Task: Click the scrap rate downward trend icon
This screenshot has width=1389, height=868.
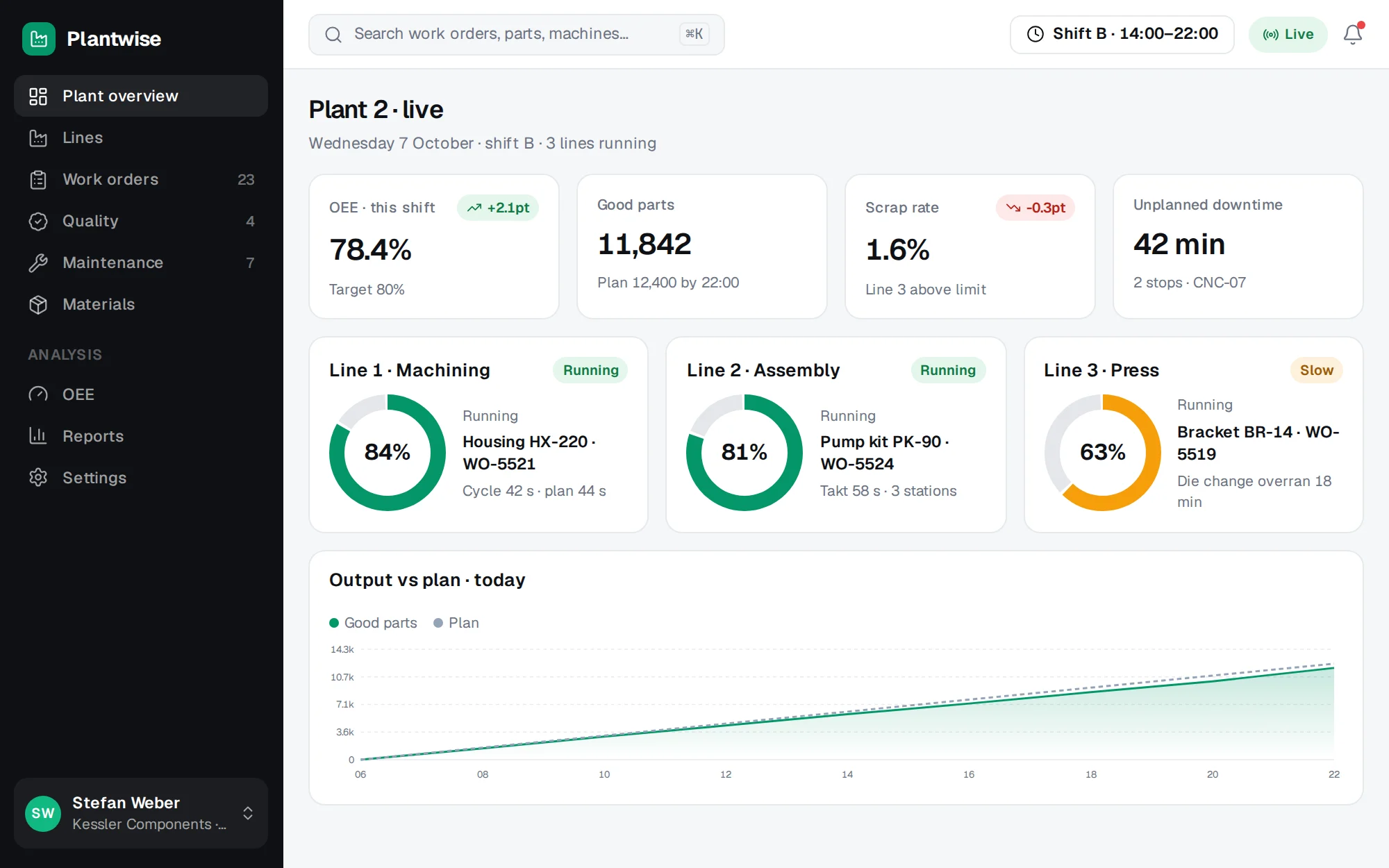Action: [x=1013, y=208]
